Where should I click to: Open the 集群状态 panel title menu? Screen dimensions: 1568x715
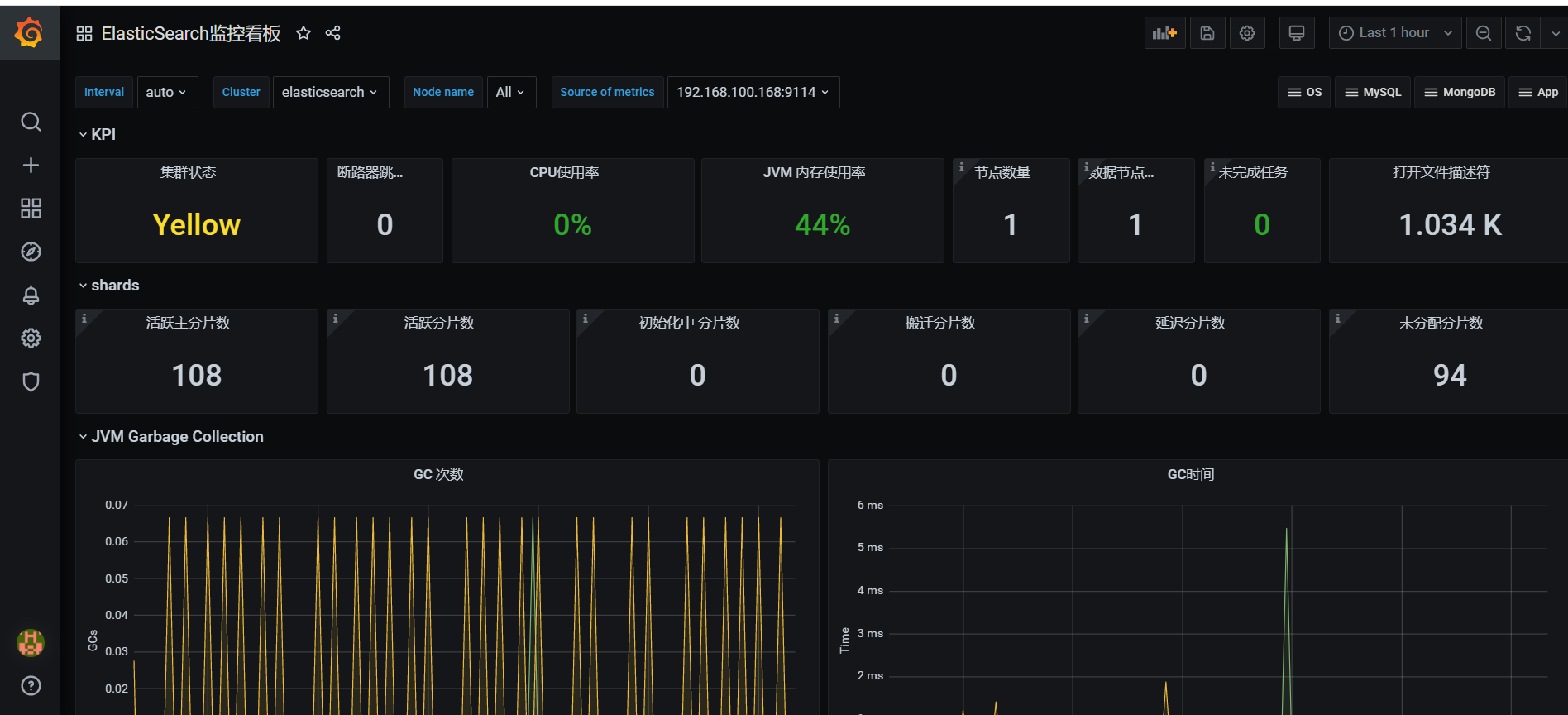[x=189, y=172]
